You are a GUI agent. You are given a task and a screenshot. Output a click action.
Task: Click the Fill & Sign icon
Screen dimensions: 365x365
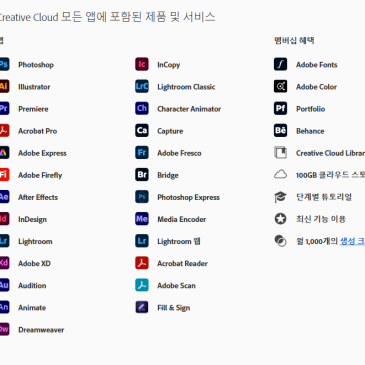pyautogui.click(x=142, y=307)
